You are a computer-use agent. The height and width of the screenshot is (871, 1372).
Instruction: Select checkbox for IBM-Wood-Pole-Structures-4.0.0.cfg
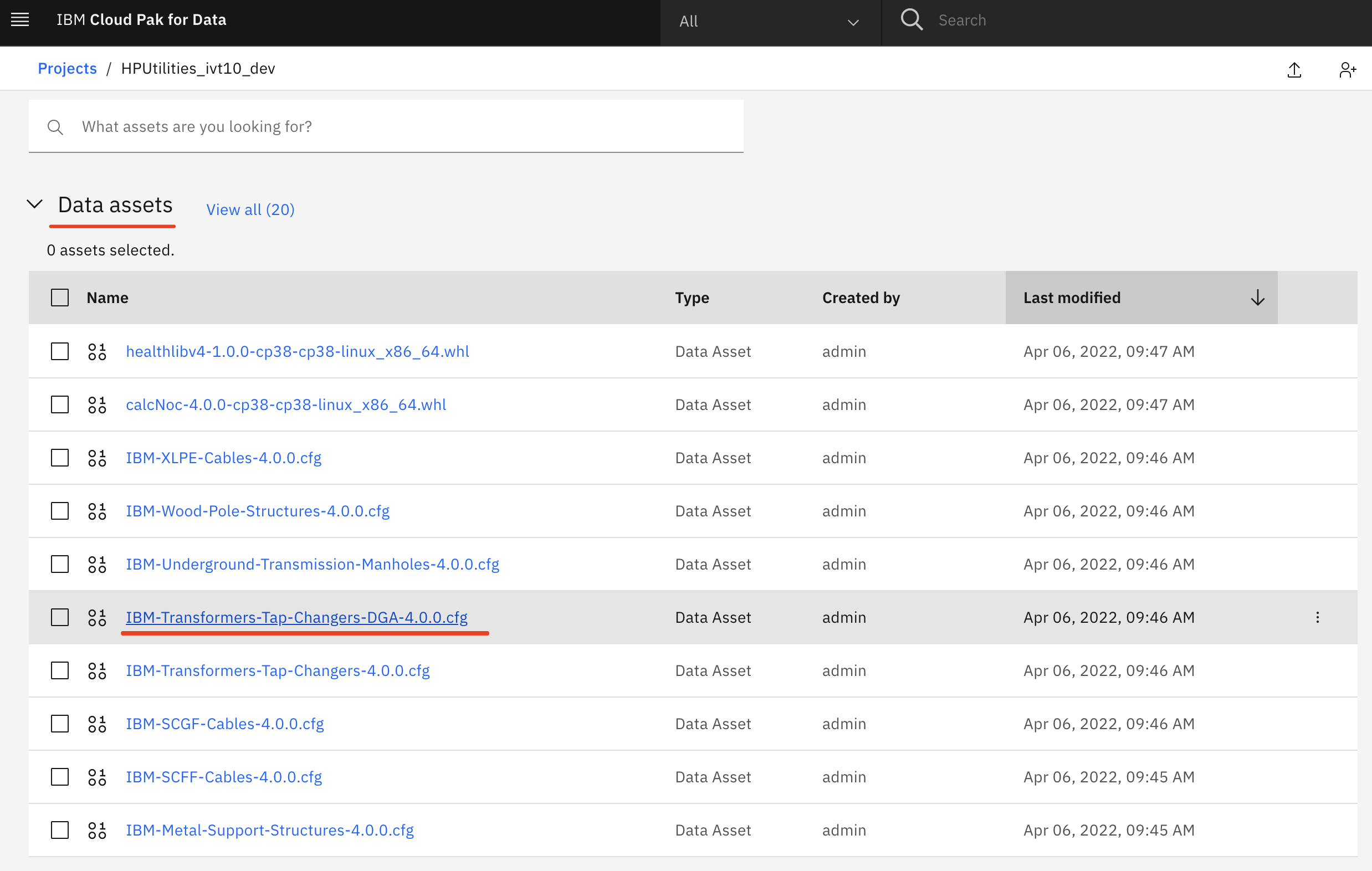click(x=60, y=511)
